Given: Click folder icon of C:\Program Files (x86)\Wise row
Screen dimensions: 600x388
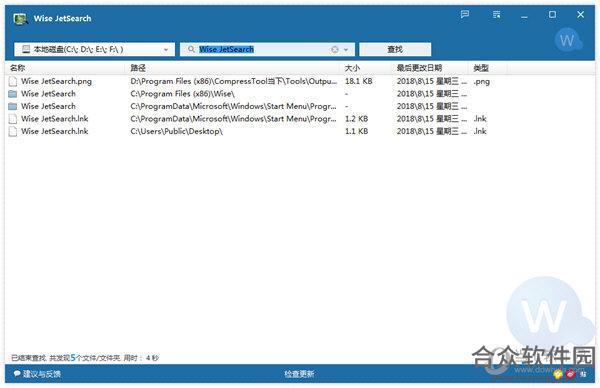Looking at the screenshot, I should click(x=13, y=94).
